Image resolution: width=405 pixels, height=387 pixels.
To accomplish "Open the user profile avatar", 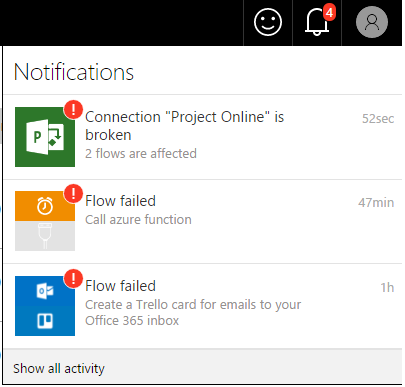I will point(372,22).
